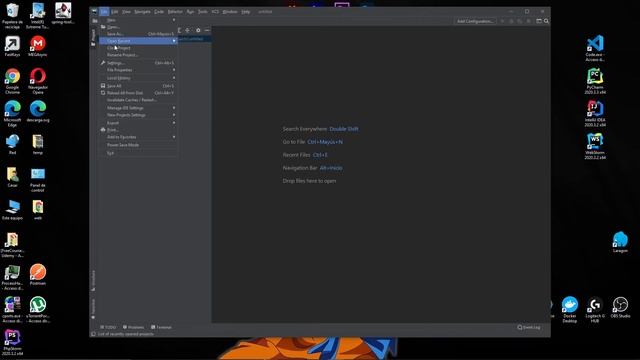Select Rename Project... entry
This screenshot has height=360, width=640.
(x=138, y=55)
